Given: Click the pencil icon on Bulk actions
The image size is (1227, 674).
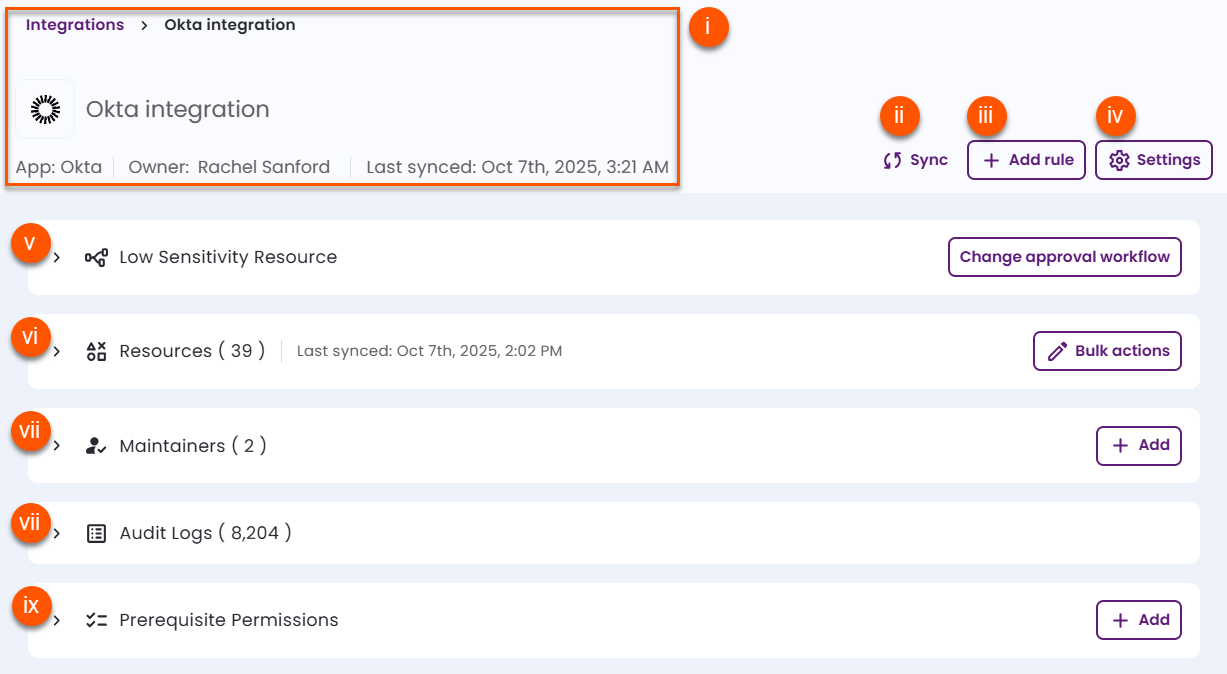Looking at the screenshot, I should tap(1059, 351).
